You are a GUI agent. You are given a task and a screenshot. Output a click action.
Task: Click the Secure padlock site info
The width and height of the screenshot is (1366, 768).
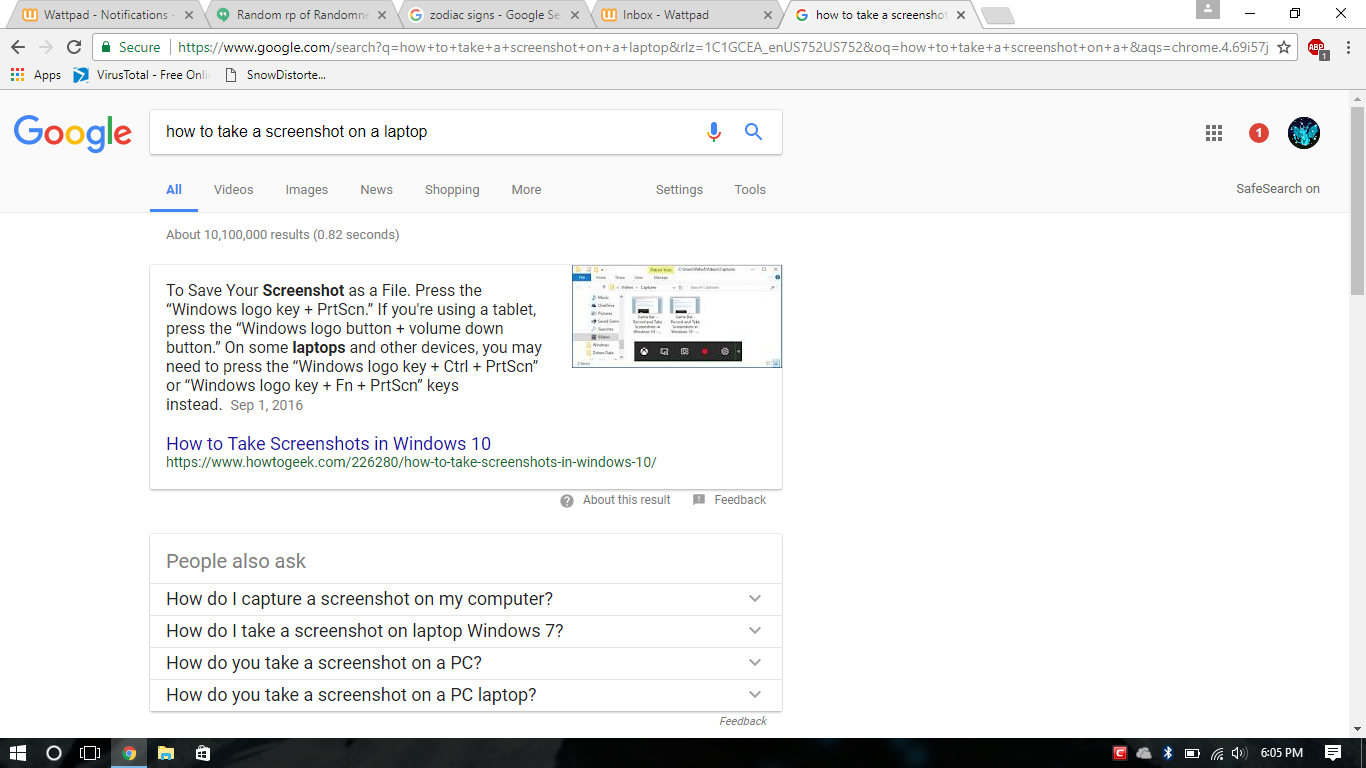click(130, 47)
